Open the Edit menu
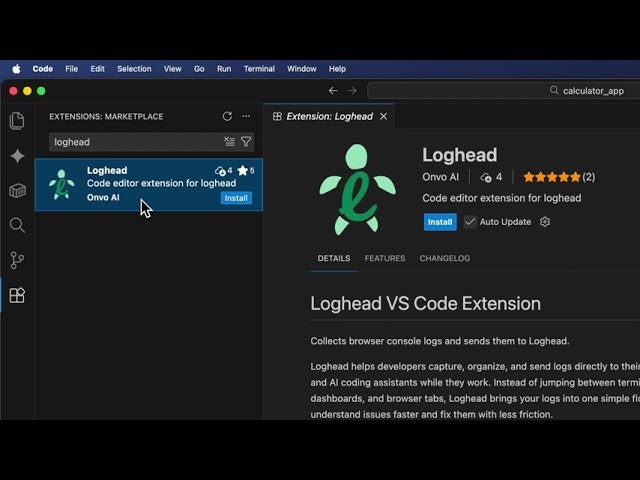The height and width of the screenshot is (480, 640). tap(98, 69)
